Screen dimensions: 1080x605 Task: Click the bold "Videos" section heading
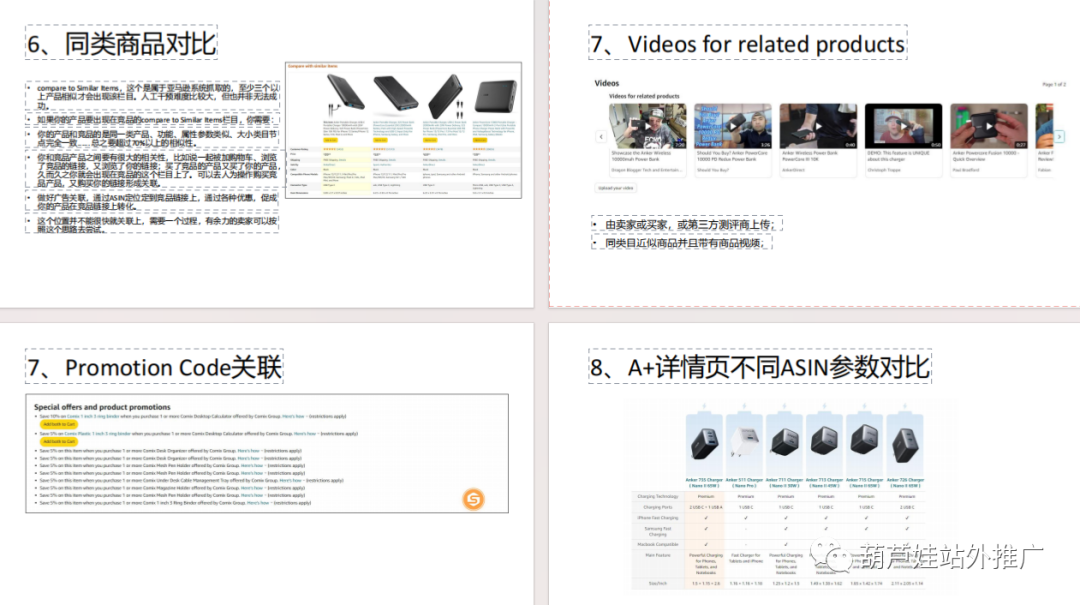(x=607, y=83)
